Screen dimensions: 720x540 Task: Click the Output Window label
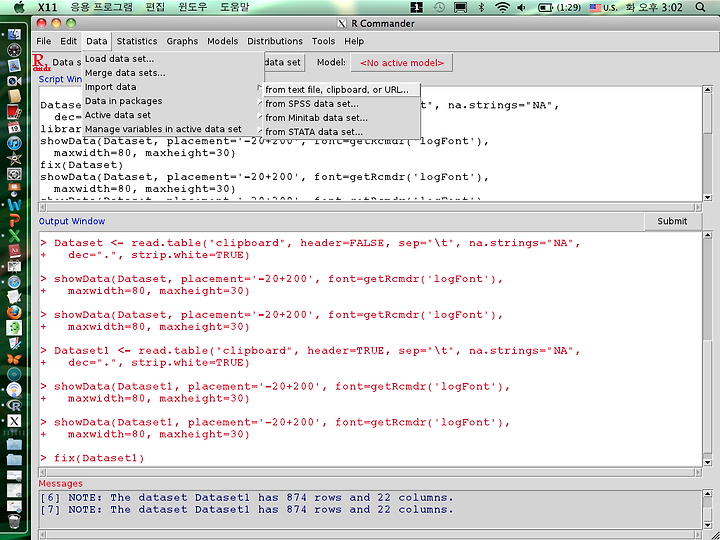click(72, 221)
